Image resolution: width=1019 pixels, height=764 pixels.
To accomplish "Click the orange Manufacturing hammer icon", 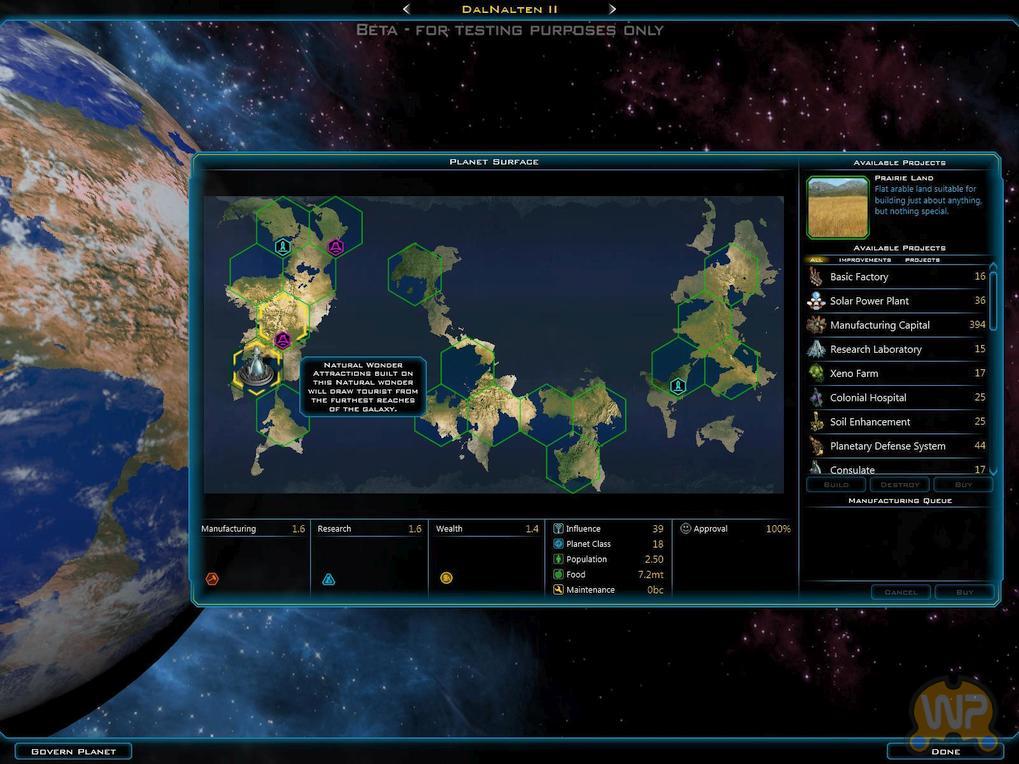I will click(x=211, y=578).
